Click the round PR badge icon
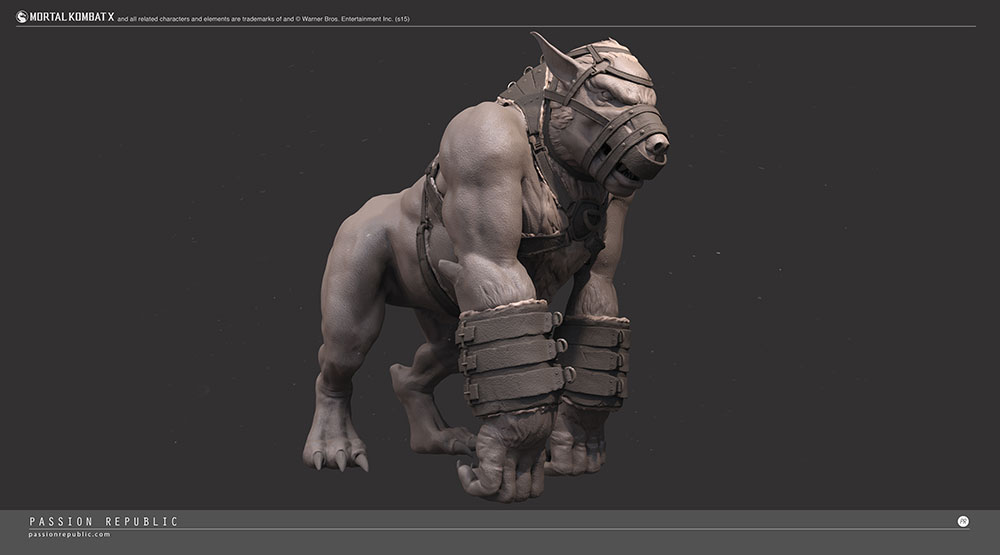The image size is (1000, 555). [963, 521]
